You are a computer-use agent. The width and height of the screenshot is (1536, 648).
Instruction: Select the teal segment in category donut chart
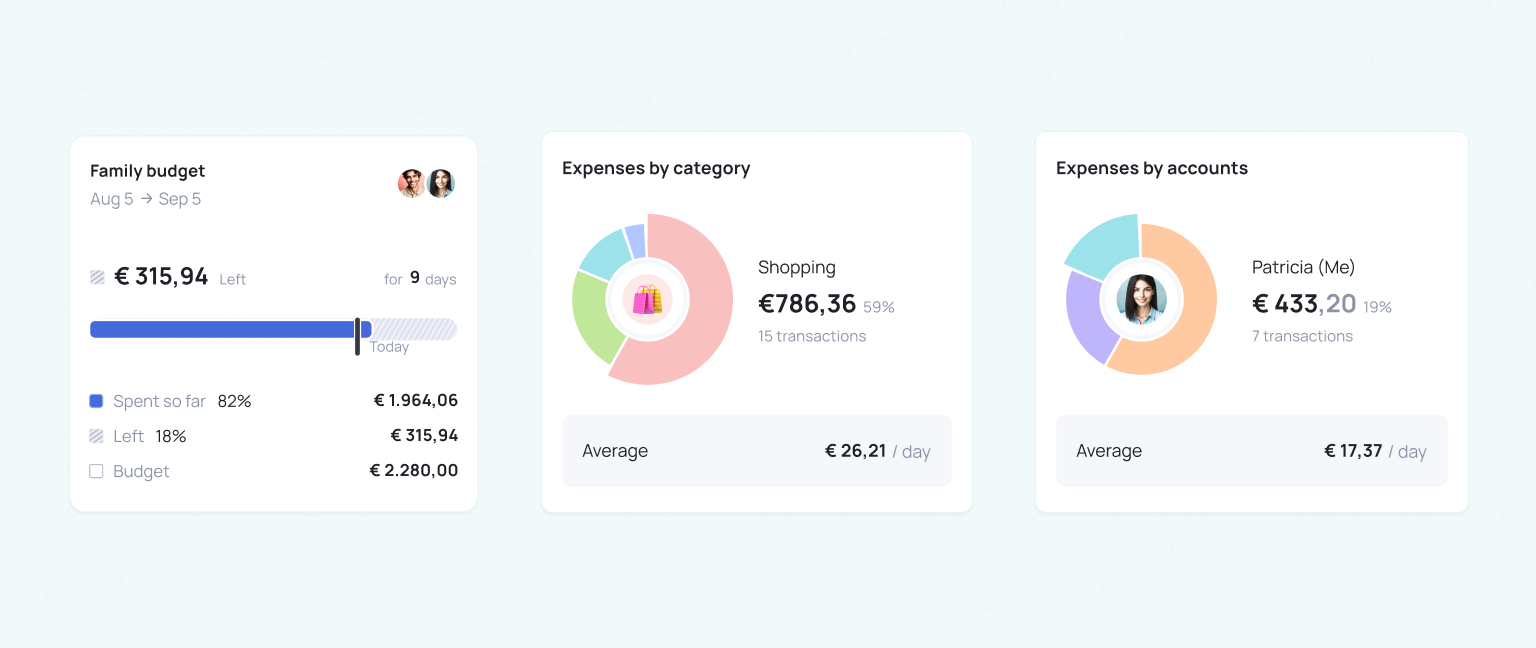click(x=604, y=254)
